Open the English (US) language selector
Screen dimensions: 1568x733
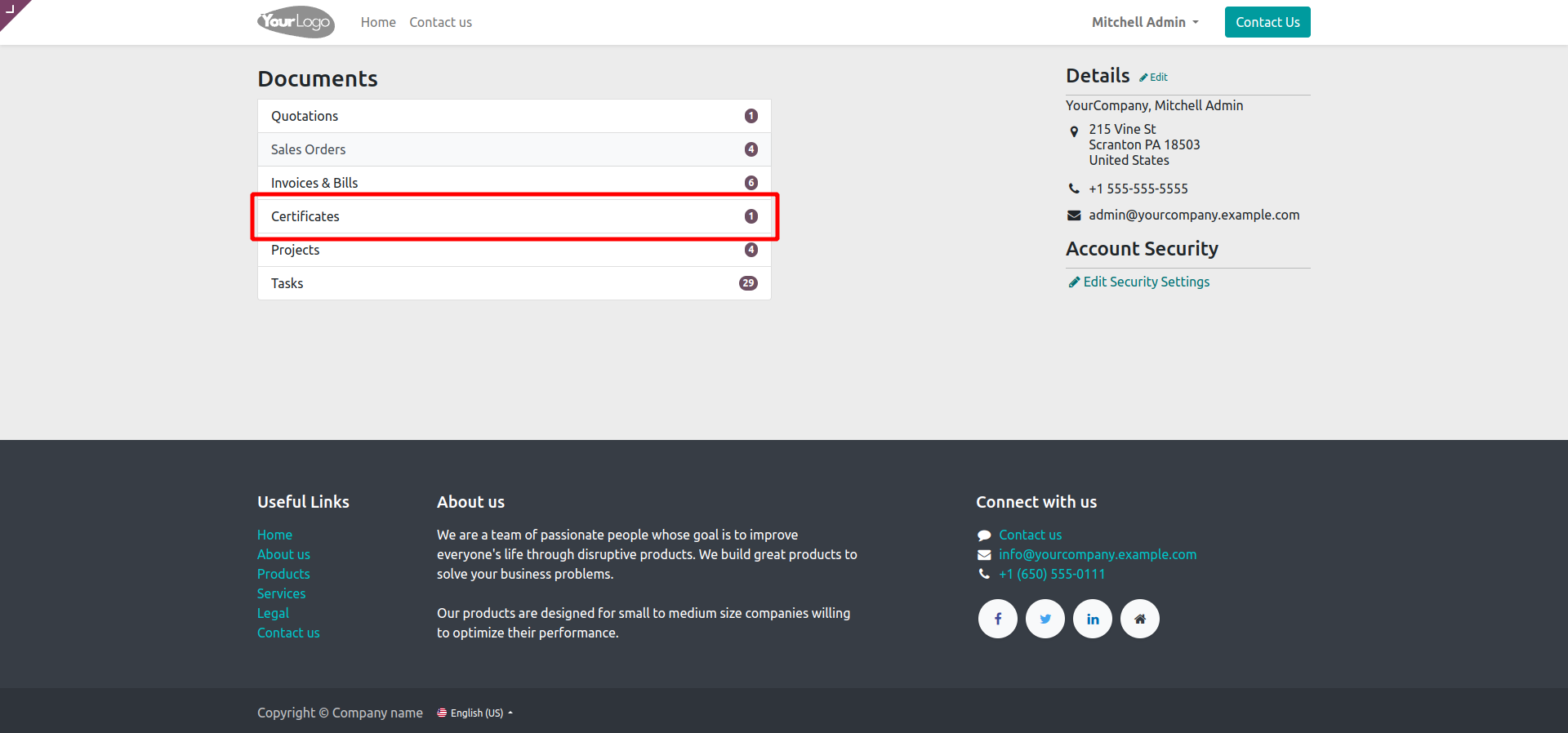pyautogui.click(x=475, y=713)
